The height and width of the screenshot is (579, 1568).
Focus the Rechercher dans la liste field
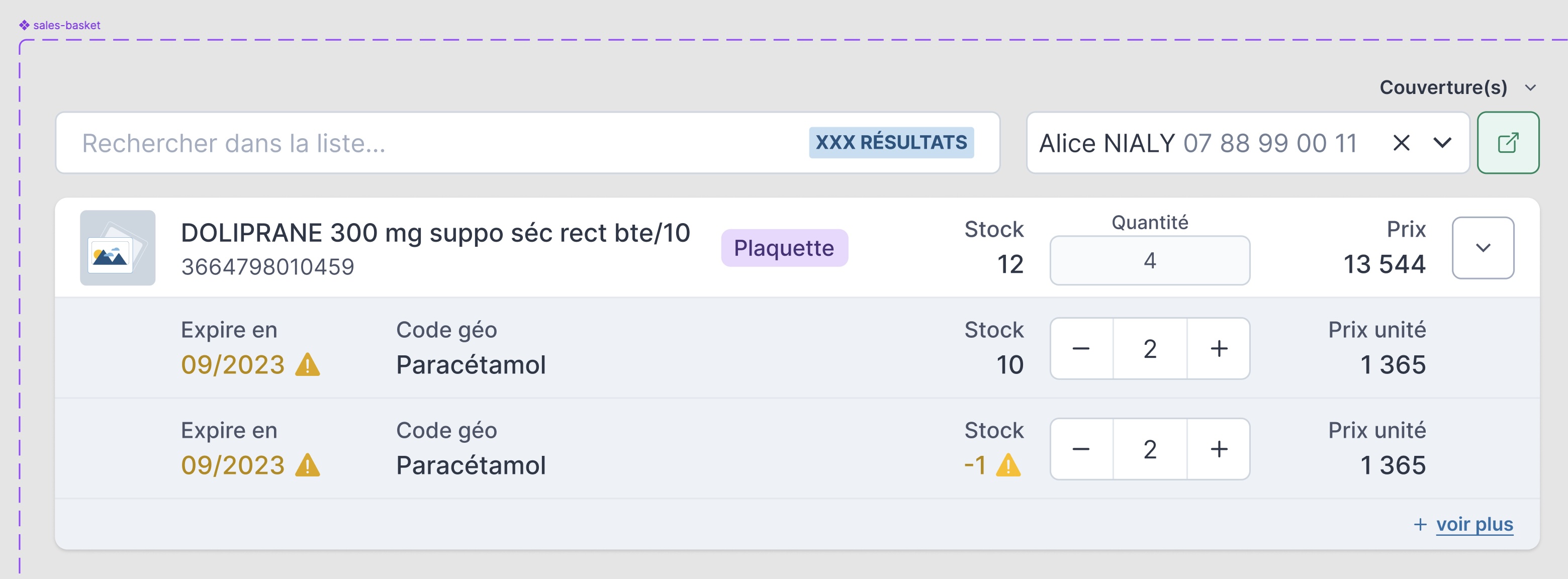click(x=426, y=143)
